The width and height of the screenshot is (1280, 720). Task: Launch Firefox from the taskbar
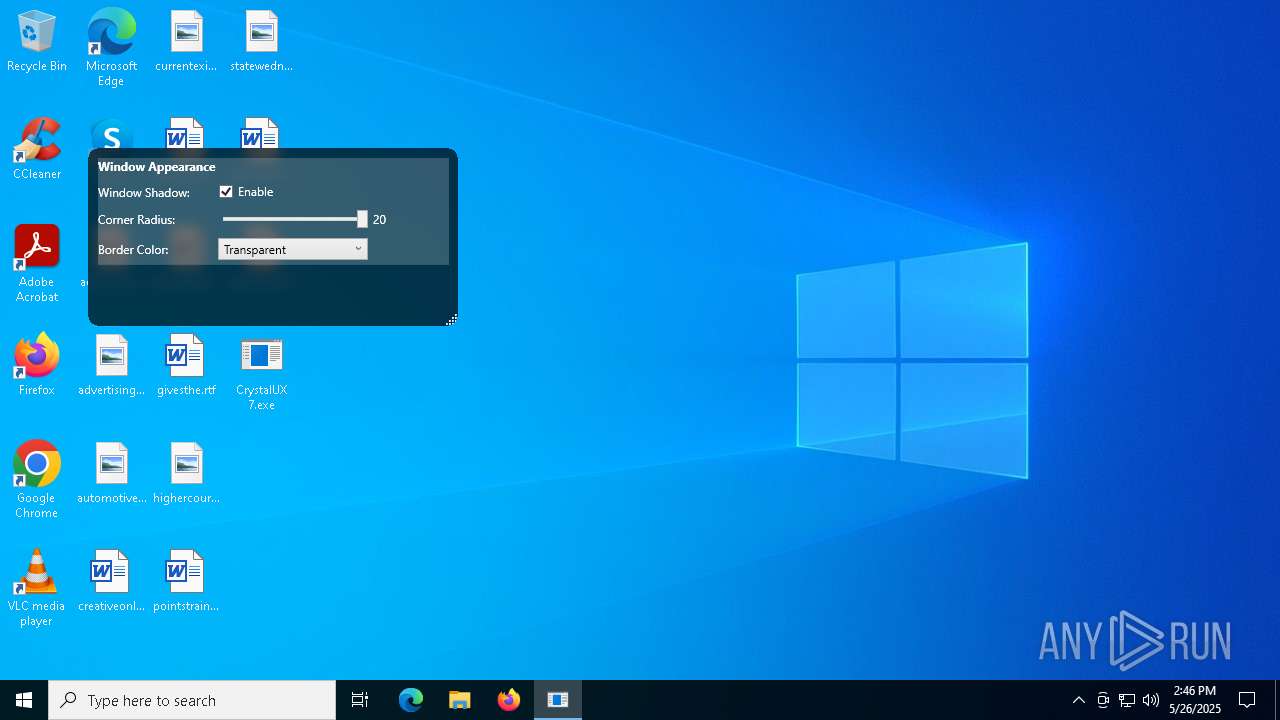[509, 700]
